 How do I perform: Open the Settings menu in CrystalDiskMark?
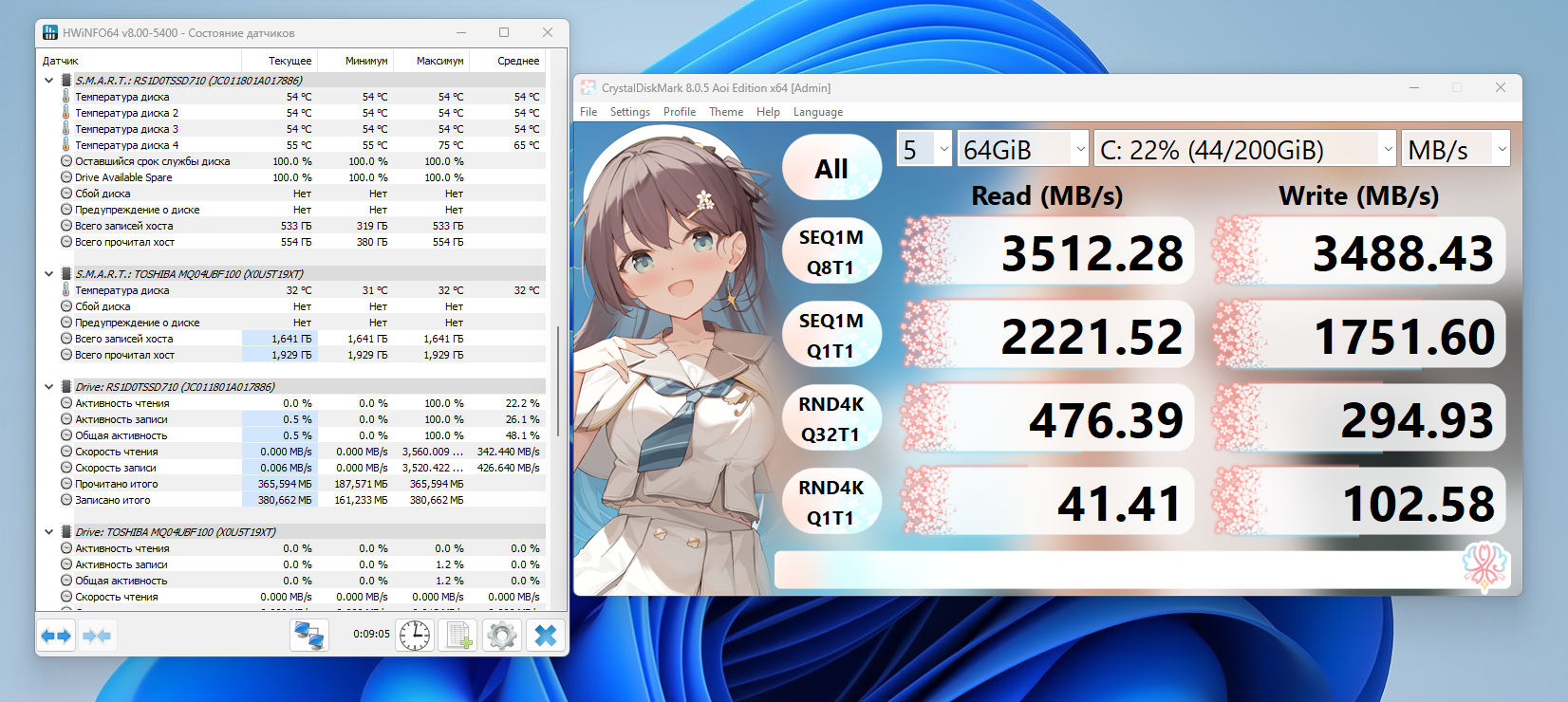630,112
